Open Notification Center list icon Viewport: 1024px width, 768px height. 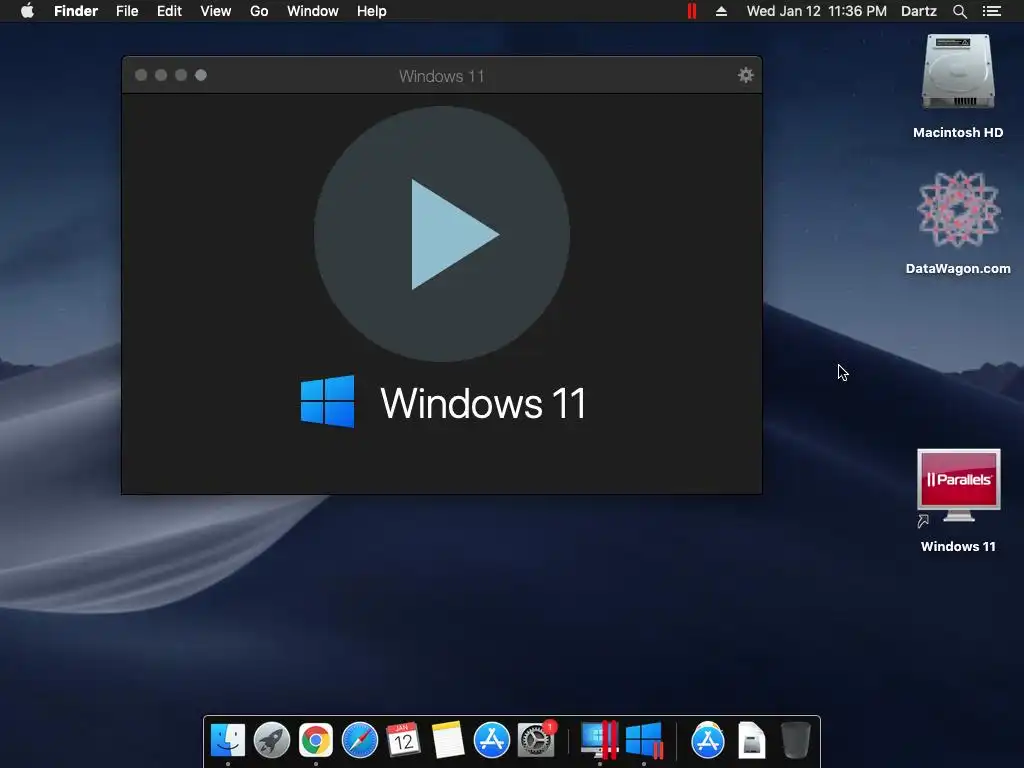(x=992, y=11)
